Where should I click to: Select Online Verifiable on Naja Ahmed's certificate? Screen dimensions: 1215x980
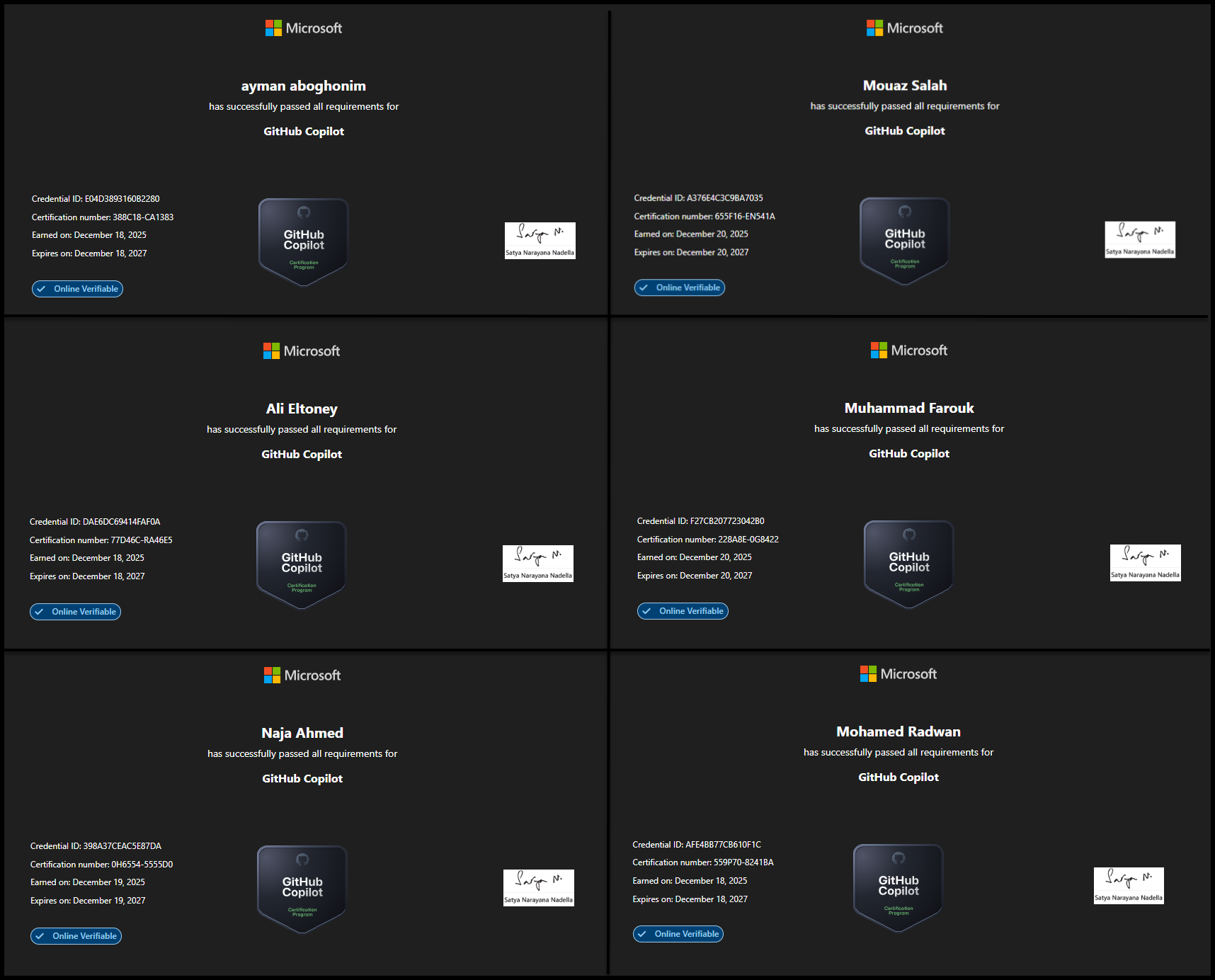pos(76,936)
